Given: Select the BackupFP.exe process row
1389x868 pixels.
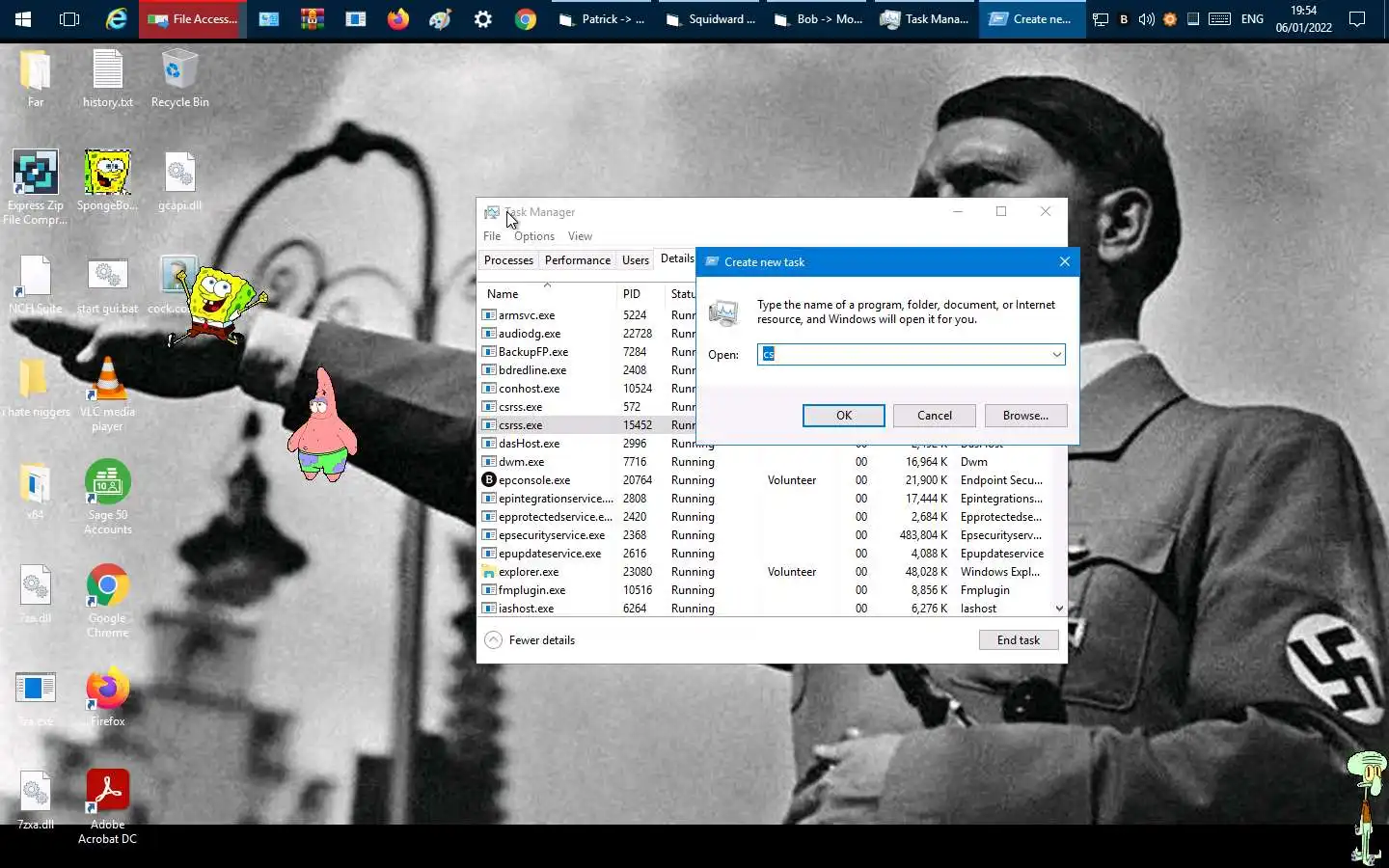Looking at the screenshot, I should [x=586, y=352].
